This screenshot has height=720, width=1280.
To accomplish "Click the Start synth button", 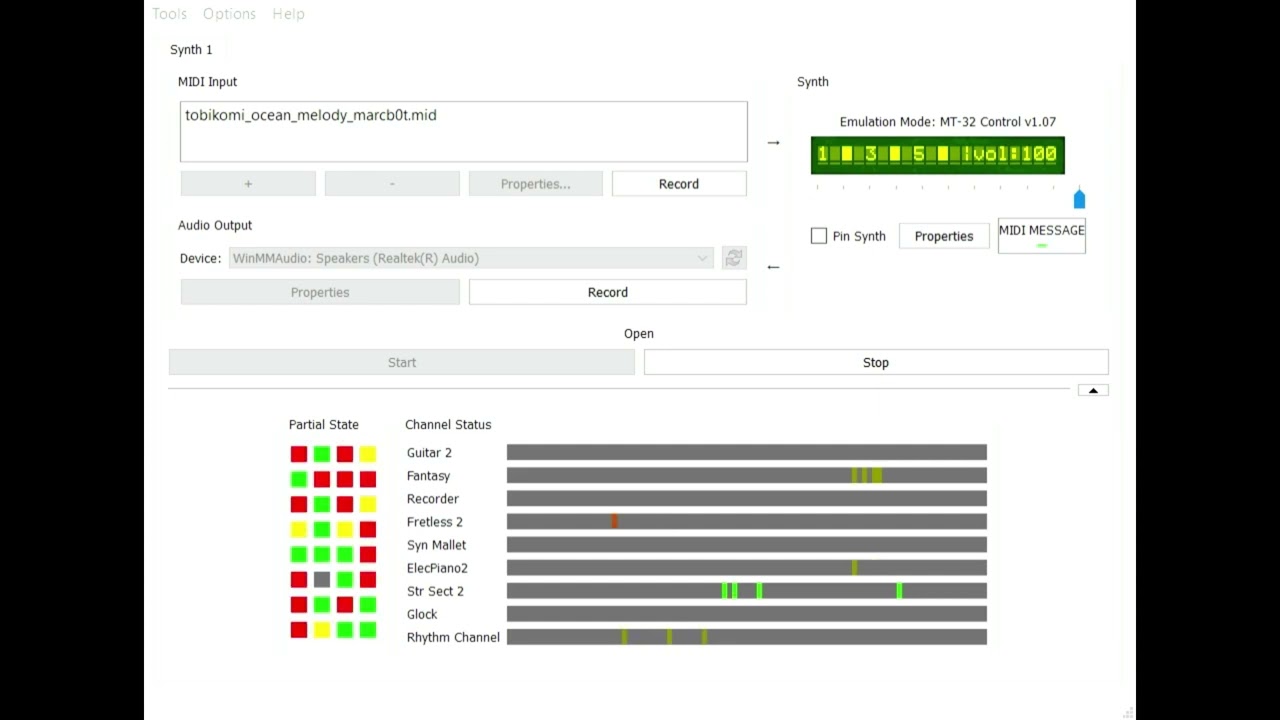I will tap(402, 362).
